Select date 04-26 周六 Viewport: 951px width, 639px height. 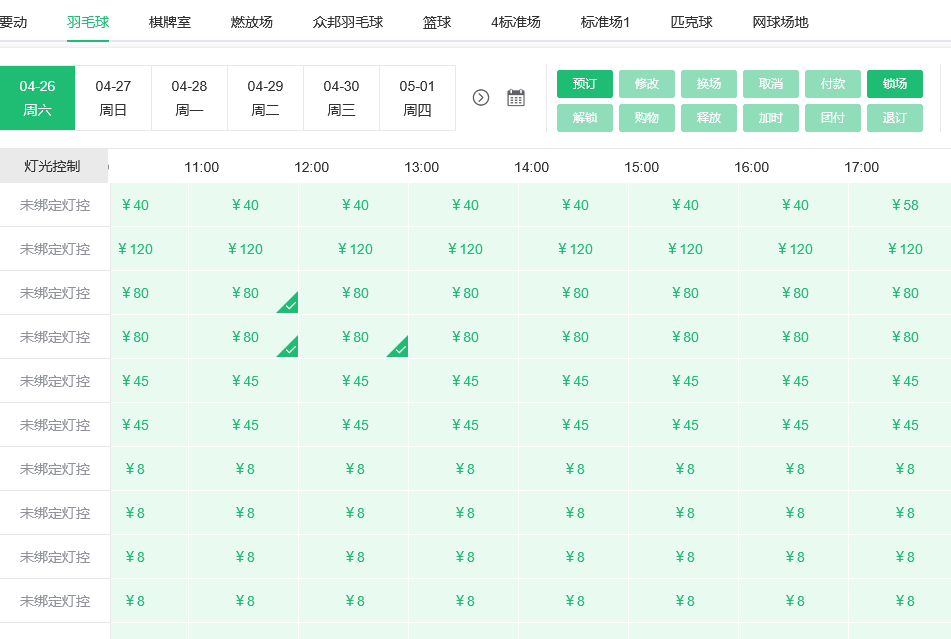click(x=37, y=98)
